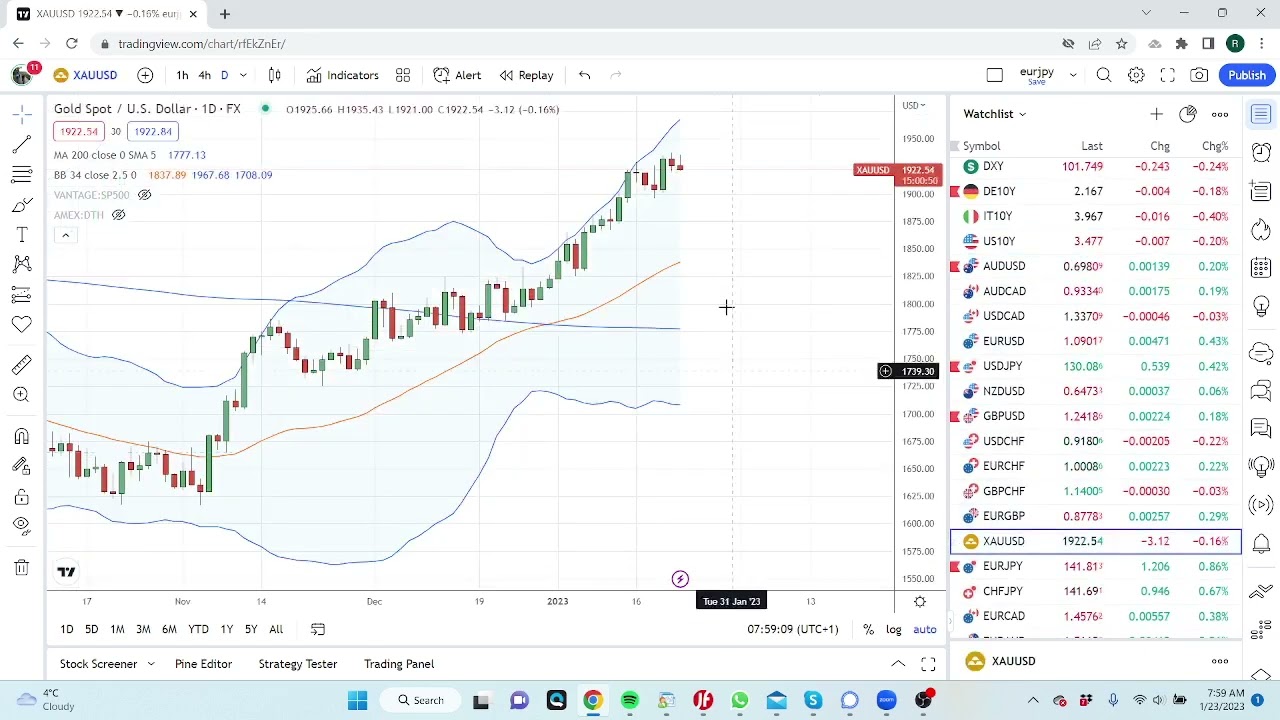Open the heart icons tool
Screen dimensions: 1280x720
click(21, 324)
